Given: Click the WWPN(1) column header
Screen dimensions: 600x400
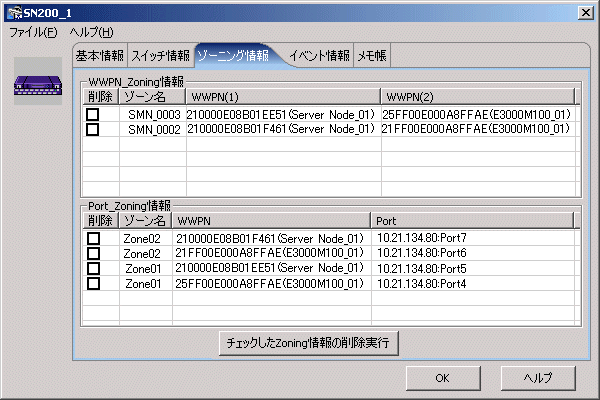Looking at the screenshot, I should coord(283,96).
